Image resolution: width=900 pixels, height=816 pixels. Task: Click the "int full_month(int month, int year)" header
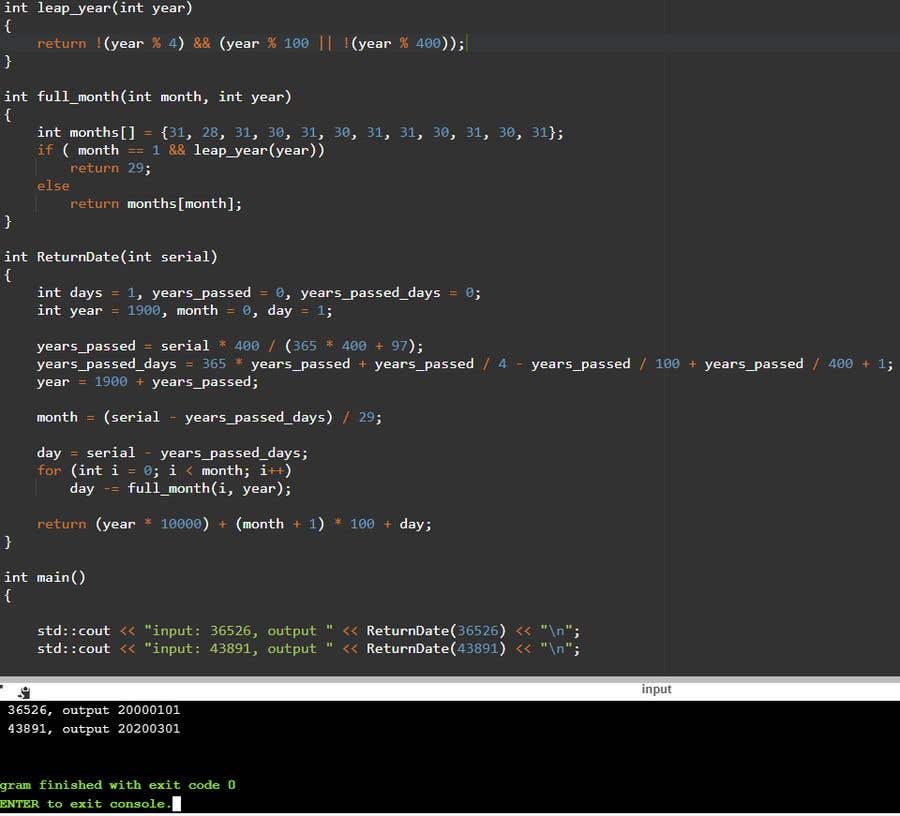click(148, 97)
